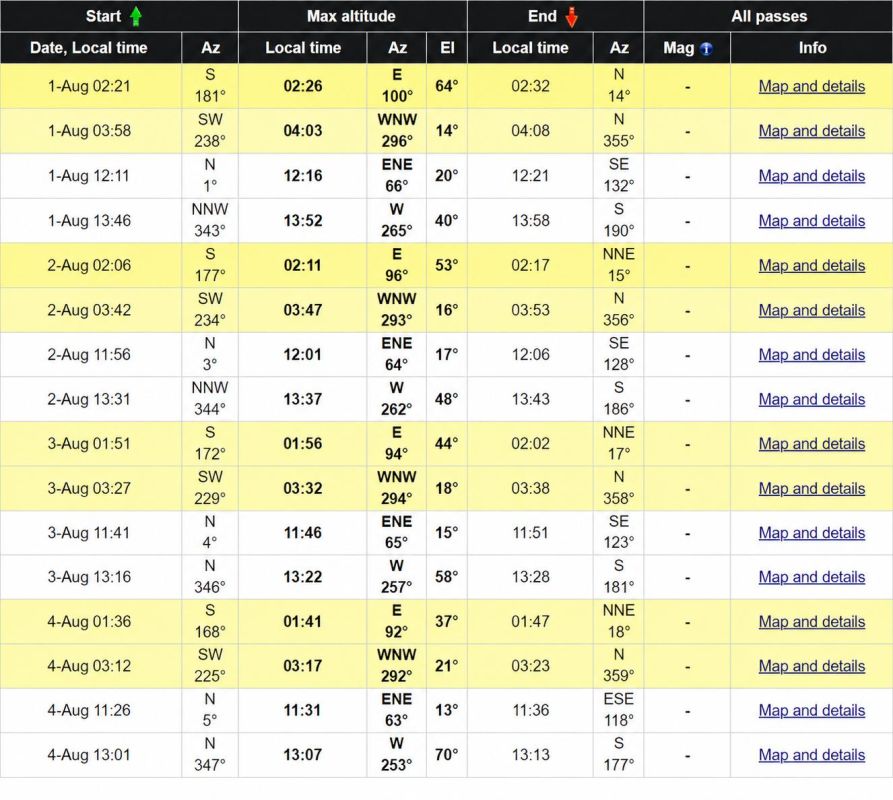893x800 pixels.
Task: Click end time '03:38'
Action: 530,488
